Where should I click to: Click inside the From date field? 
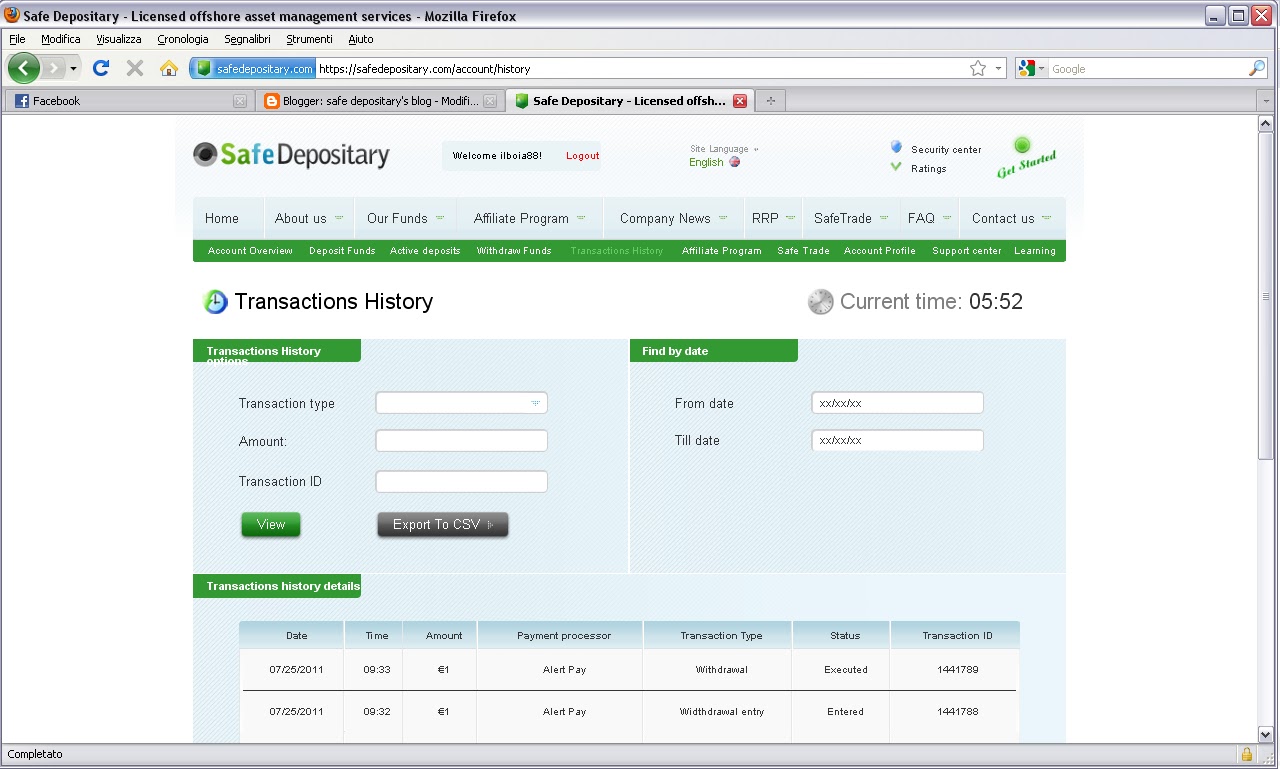[896, 403]
